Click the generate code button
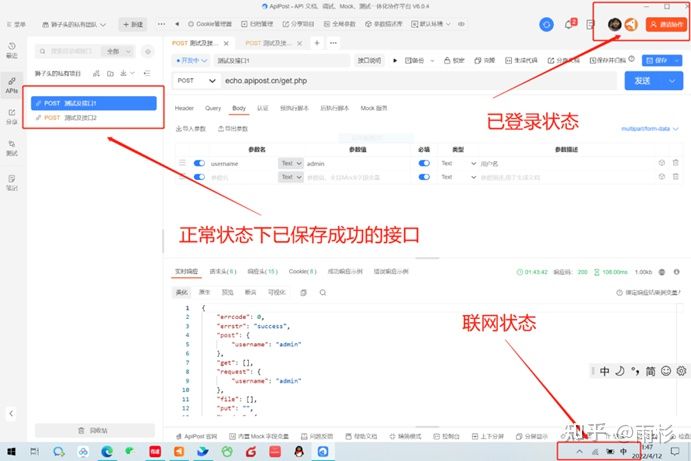This screenshot has height=461, width=691. pyautogui.click(x=521, y=60)
